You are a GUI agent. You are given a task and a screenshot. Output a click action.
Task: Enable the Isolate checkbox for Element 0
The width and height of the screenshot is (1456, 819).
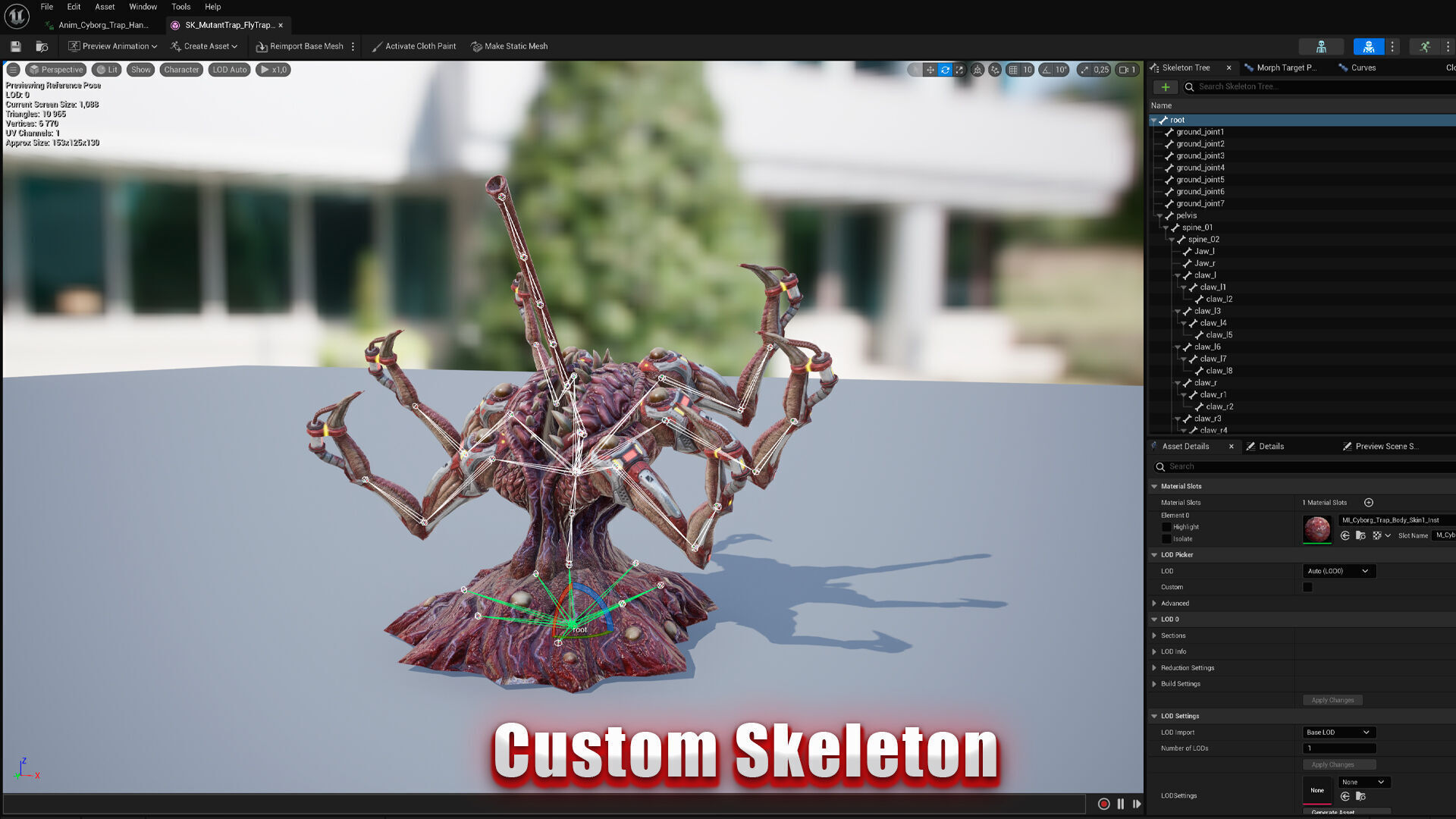(x=1166, y=539)
